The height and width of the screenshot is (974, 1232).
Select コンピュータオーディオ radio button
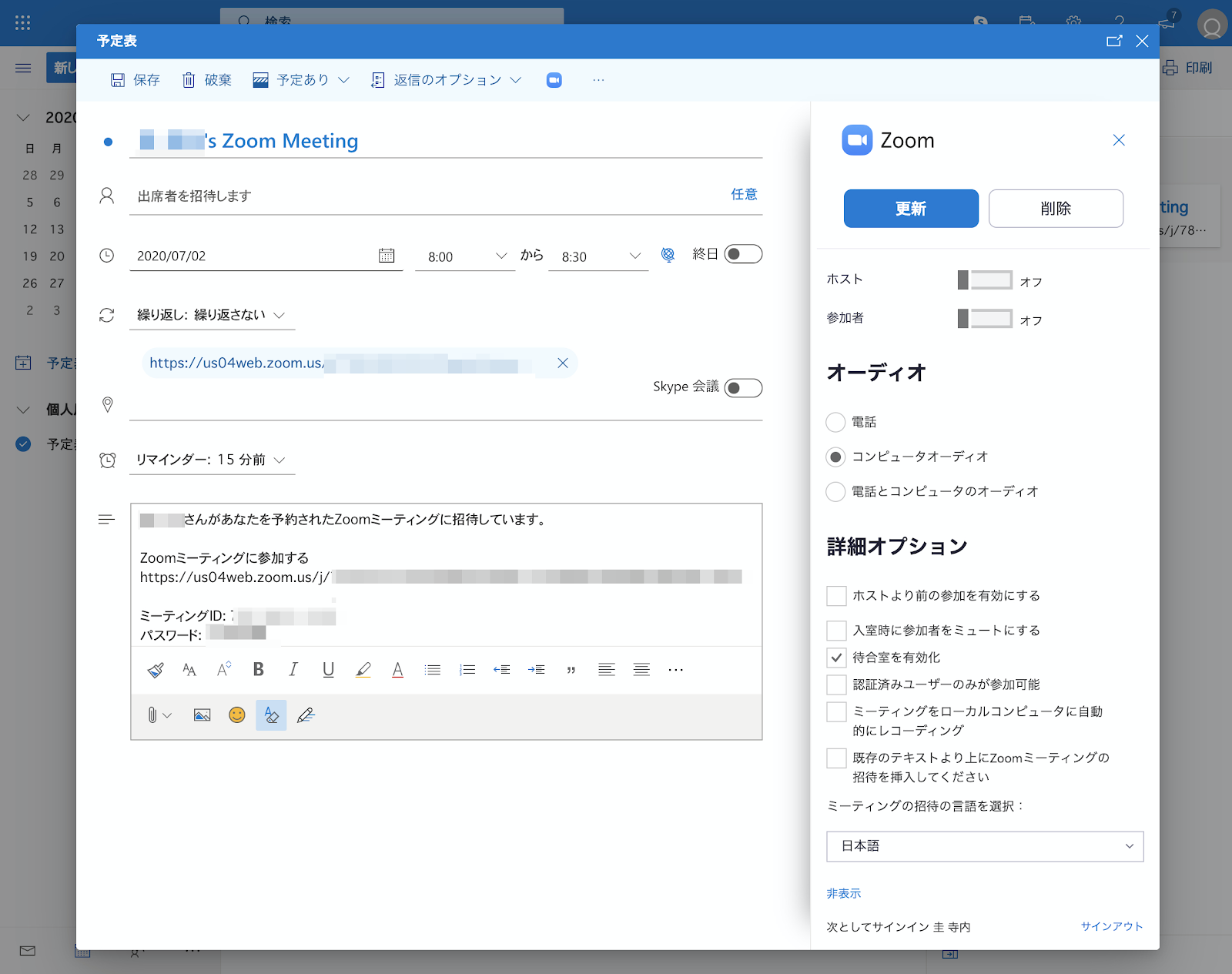tap(835, 457)
